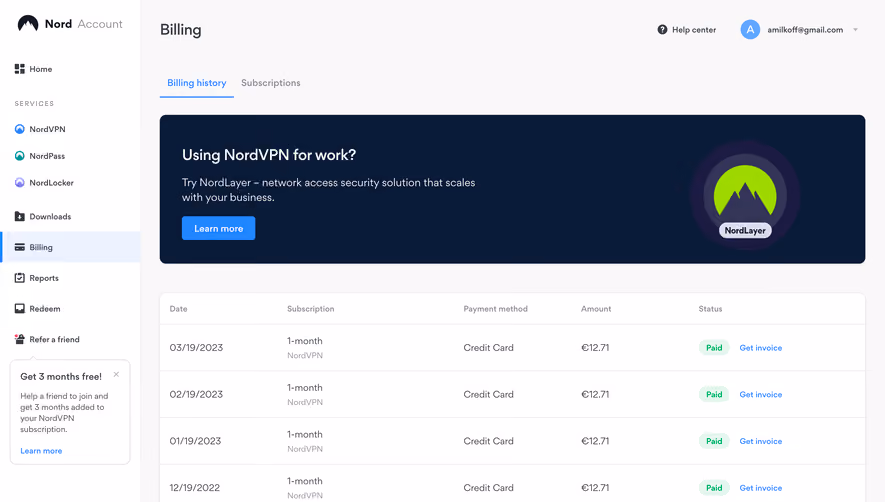Click the amilkoff@gmail.com account email
This screenshot has height=502, width=885.
coord(805,29)
